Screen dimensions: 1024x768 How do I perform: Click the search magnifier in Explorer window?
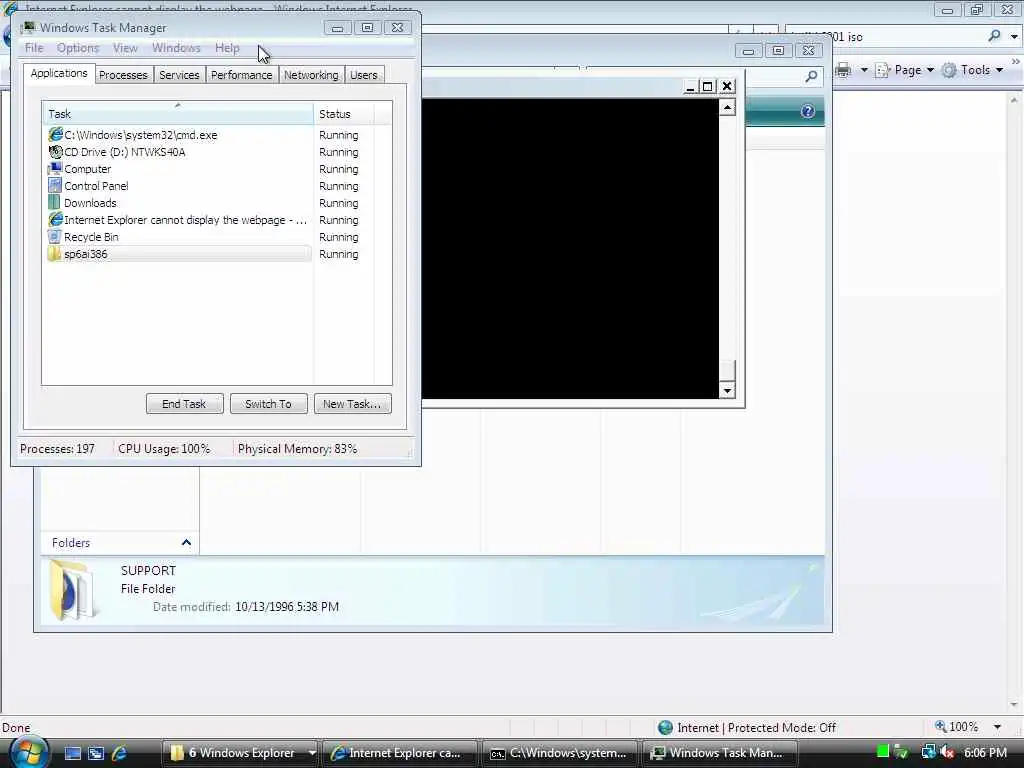811,76
